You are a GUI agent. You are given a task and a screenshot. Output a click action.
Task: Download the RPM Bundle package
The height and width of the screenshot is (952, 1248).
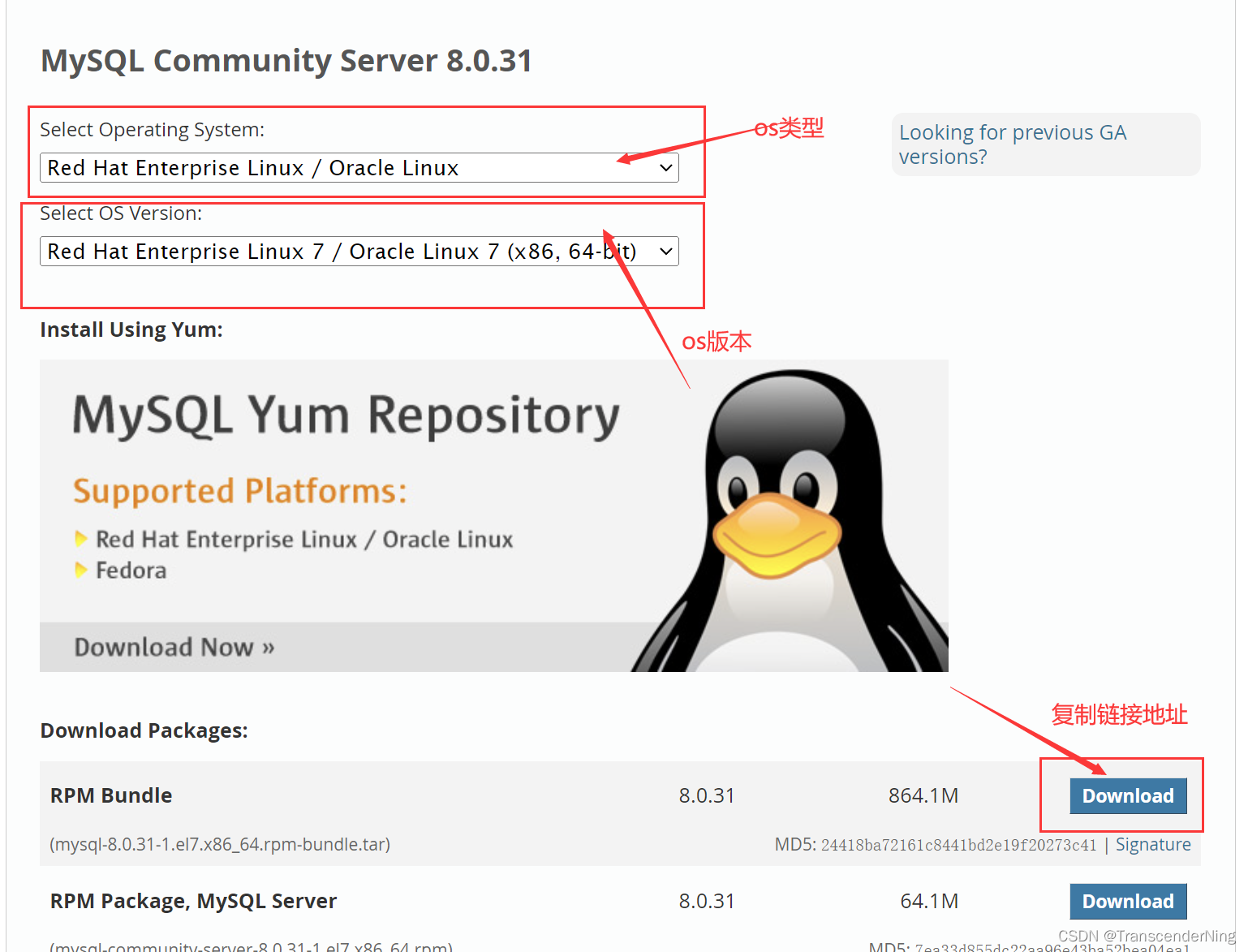coord(1128,796)
